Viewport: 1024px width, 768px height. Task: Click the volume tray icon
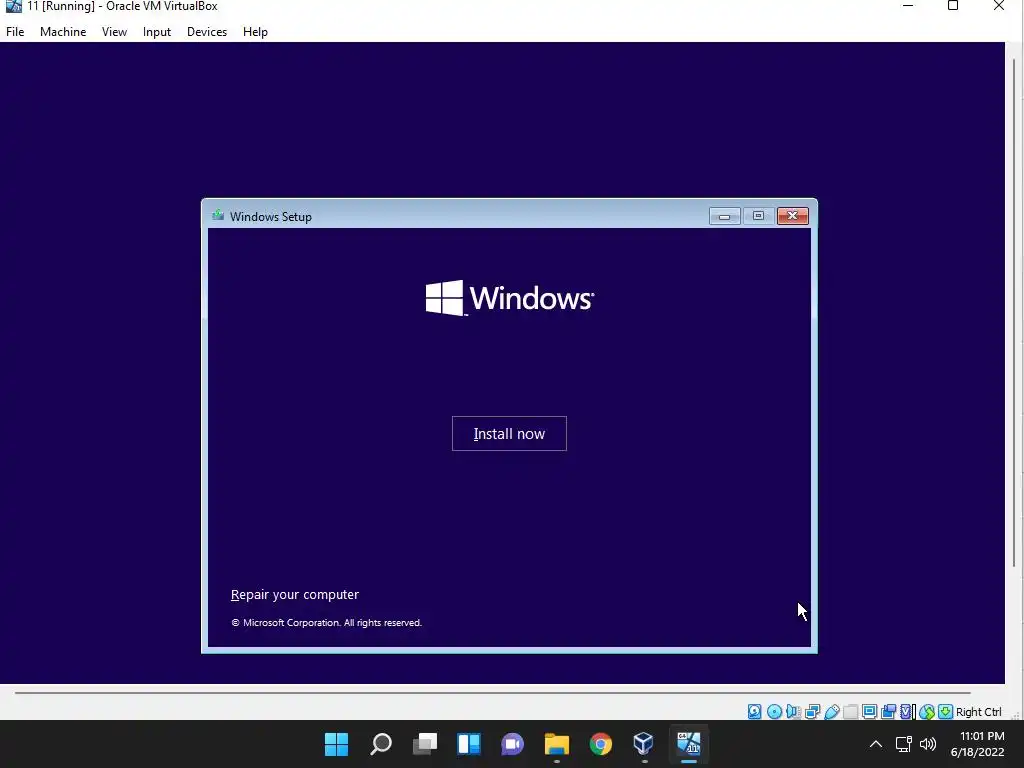click(x=927, y=744)
